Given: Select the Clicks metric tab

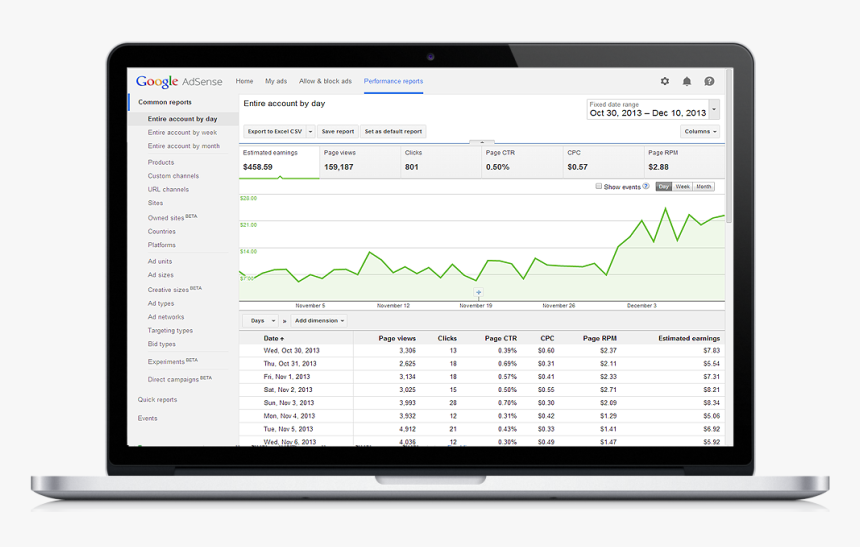Looking at the screenshot, I should click(441, 161).
